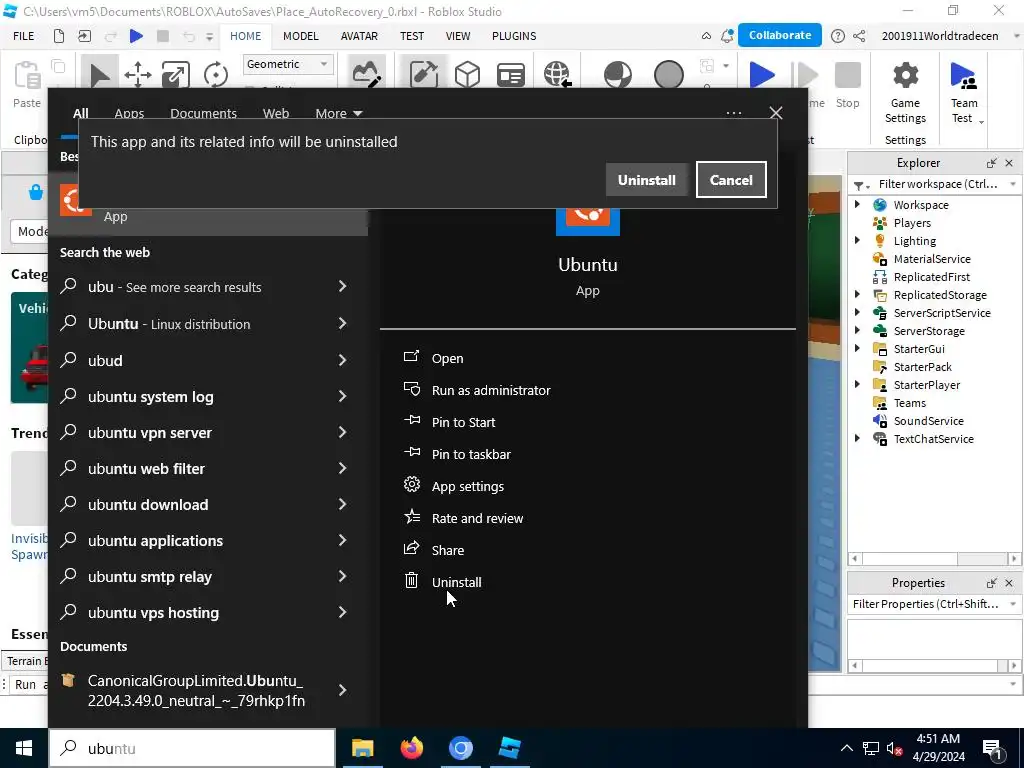Expand ReplicatedStorage in Explorer

pyautogui.click(x=857, y=295)
